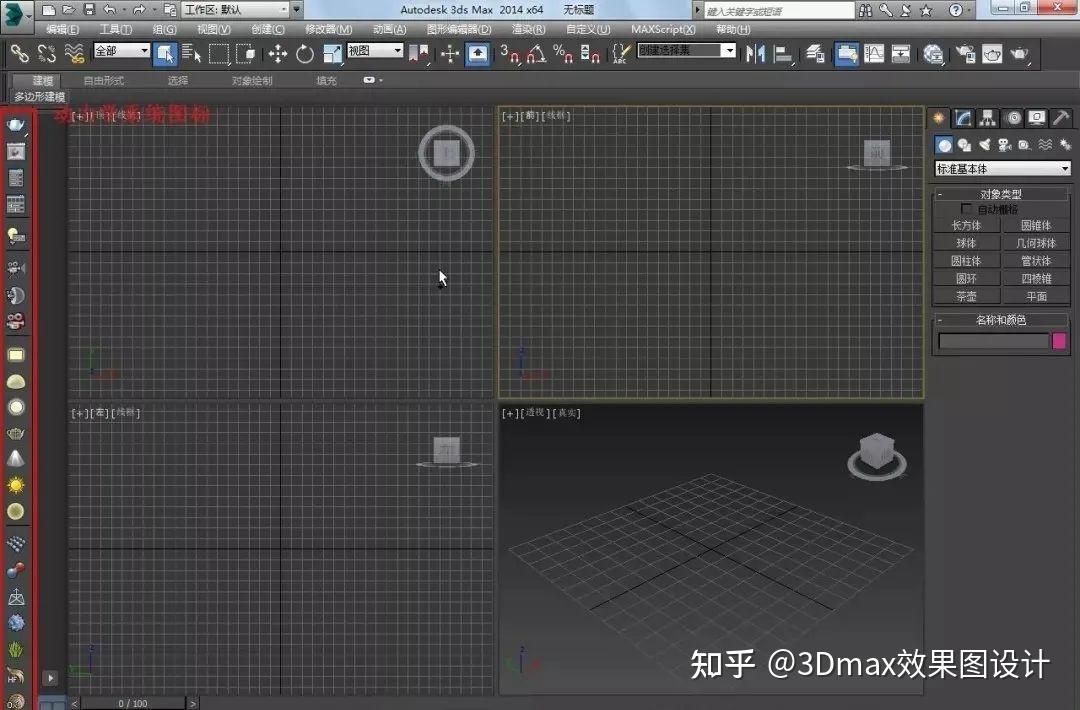Open the 修改器(M) menu

(329, 29)
